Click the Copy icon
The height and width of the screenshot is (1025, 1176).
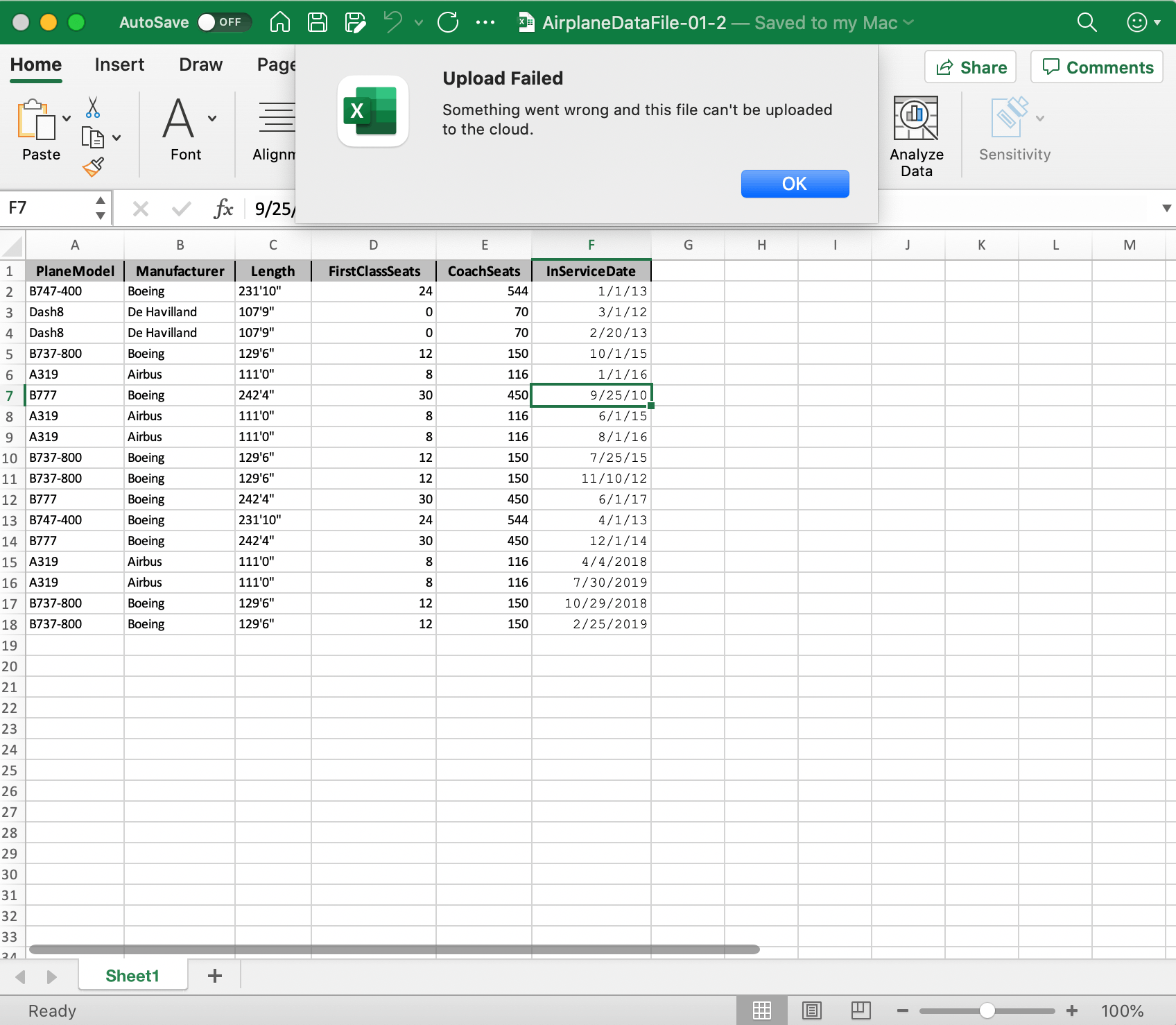click(x=92, y=137)
